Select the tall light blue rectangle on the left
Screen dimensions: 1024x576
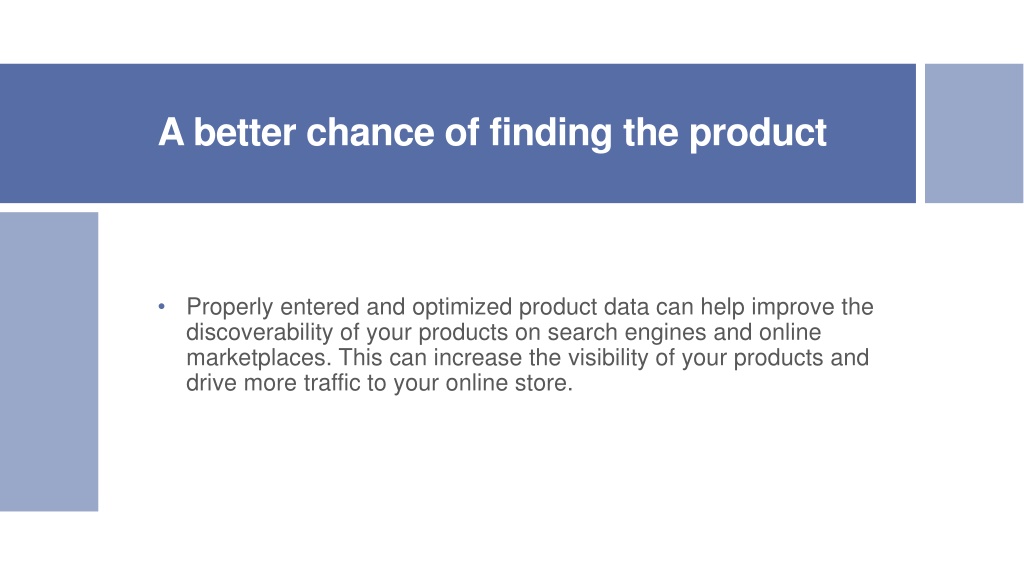[49, 361]
